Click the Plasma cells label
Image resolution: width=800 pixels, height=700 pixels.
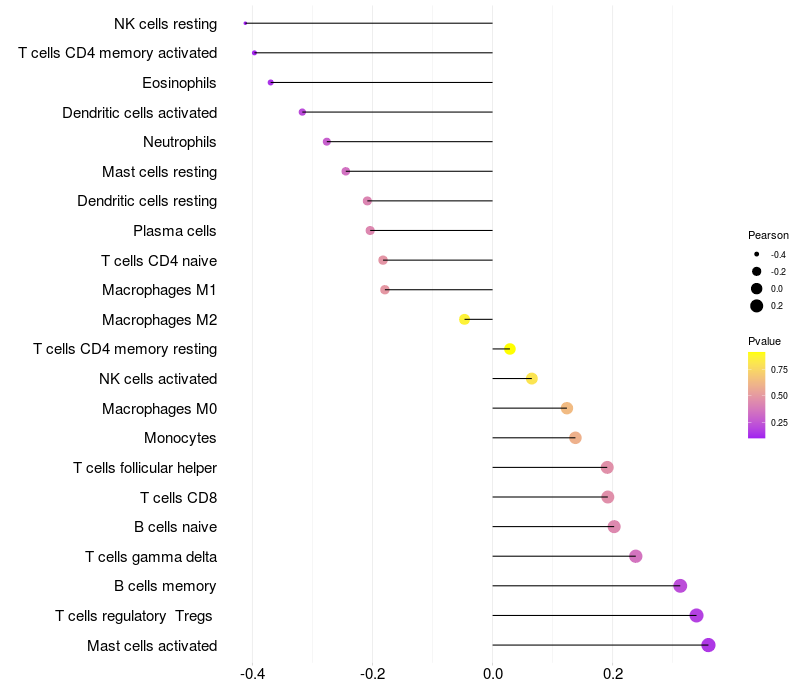pyautogui.click(x=174, y=231)
